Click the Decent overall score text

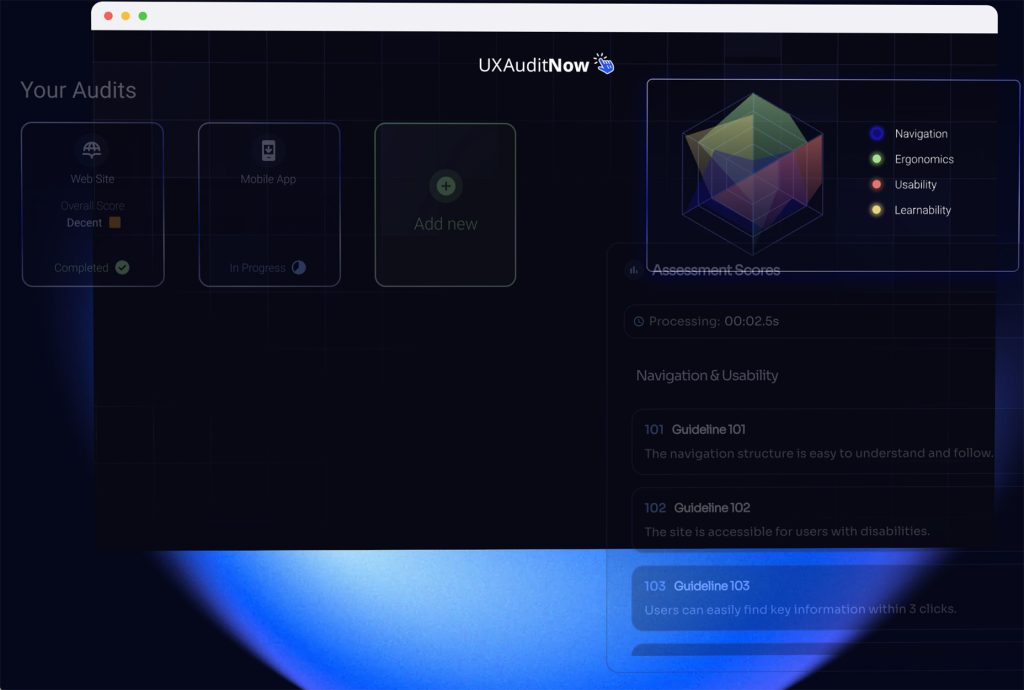(84, 223)
